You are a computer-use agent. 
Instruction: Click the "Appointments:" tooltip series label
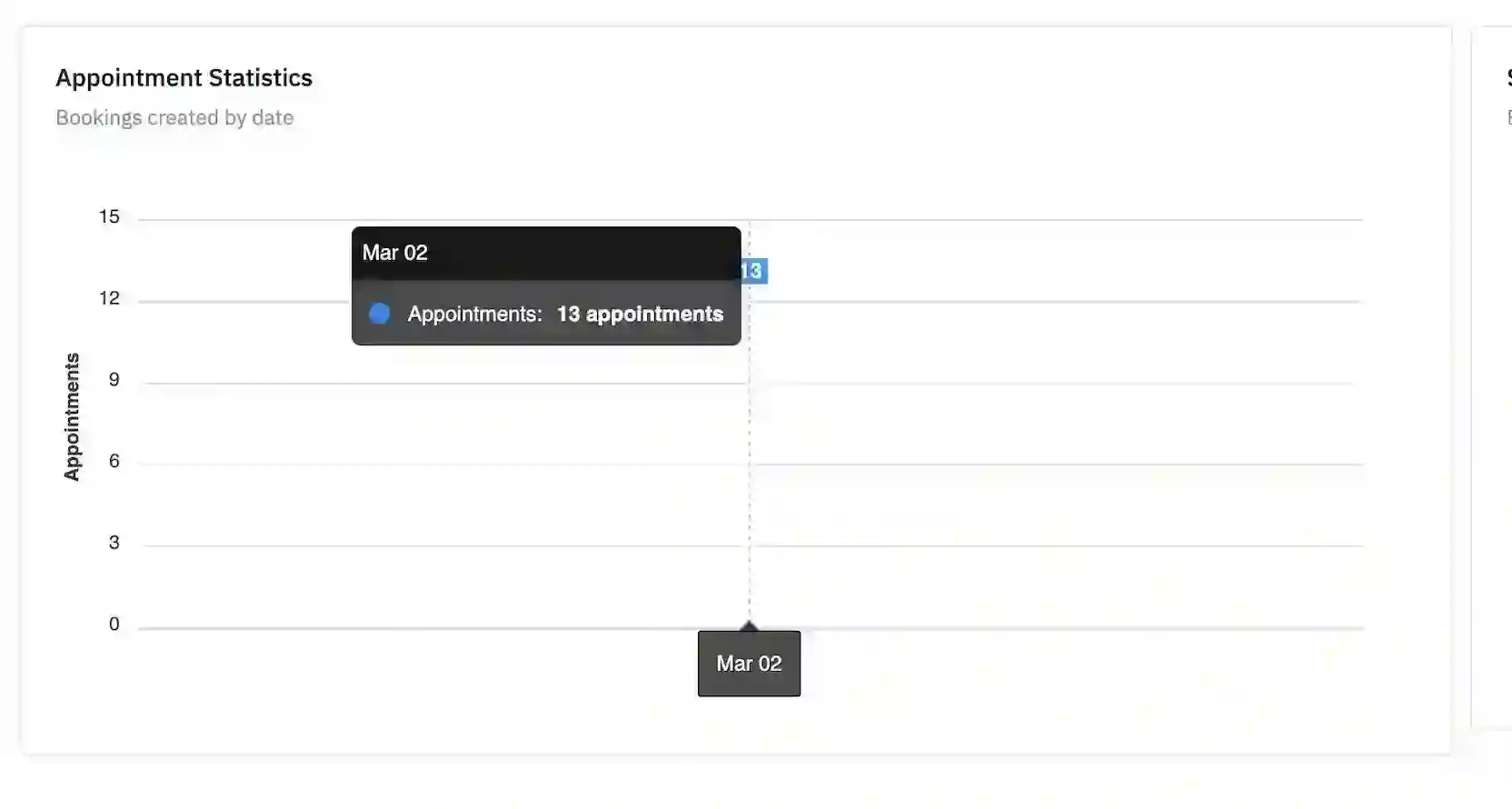tap(474, 314)
